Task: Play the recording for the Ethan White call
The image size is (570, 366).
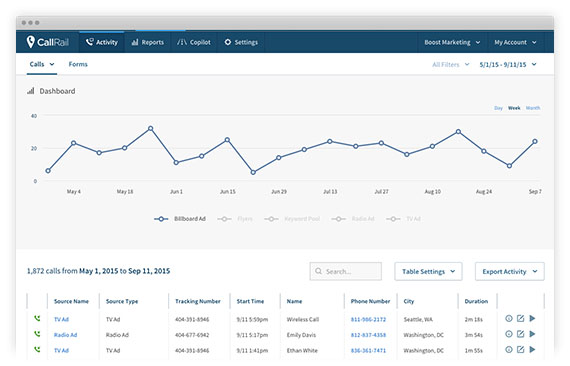Action: 532,349
